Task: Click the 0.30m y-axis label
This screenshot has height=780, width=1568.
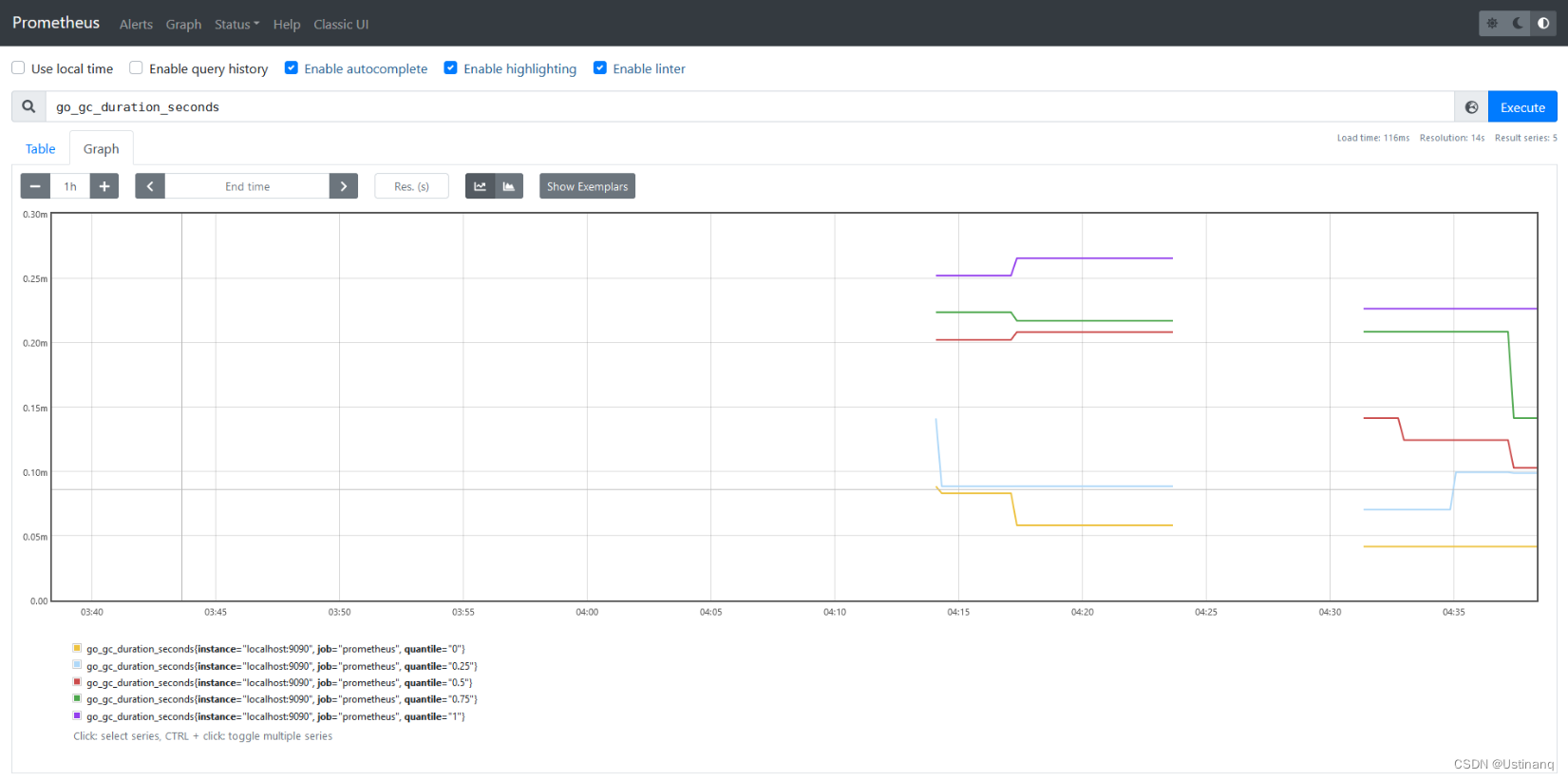Action: 35,215
